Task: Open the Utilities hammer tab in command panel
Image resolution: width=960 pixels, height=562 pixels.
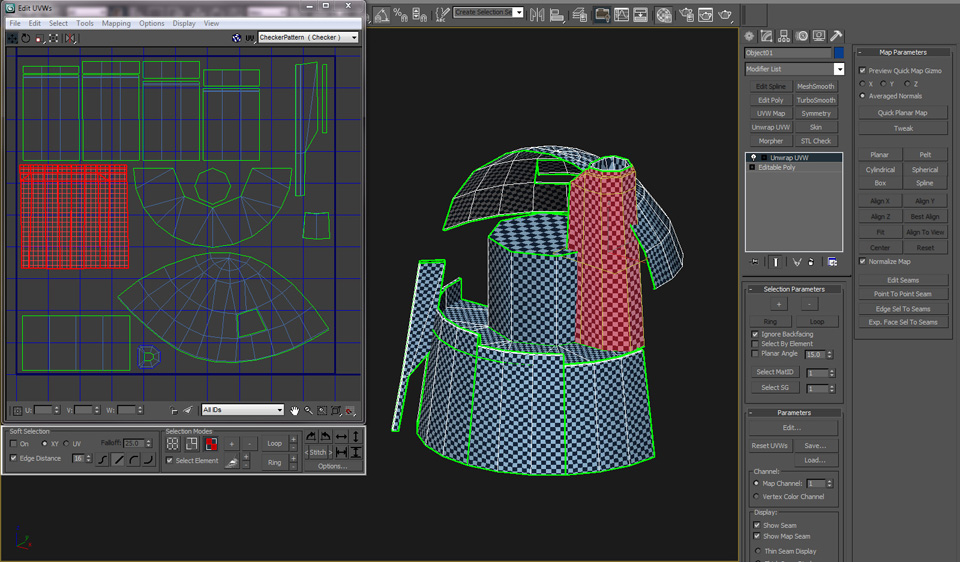Action: [836, 36]
